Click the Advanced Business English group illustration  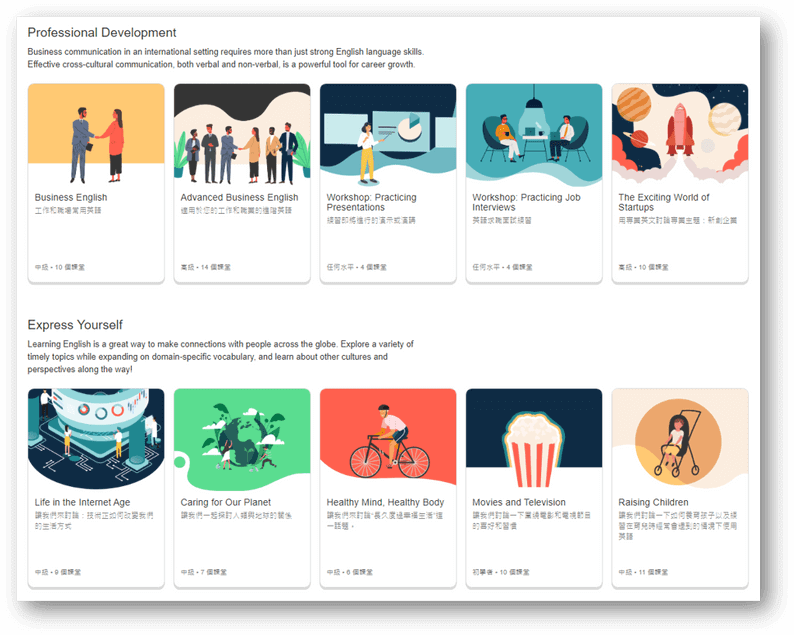click(242, 135)
